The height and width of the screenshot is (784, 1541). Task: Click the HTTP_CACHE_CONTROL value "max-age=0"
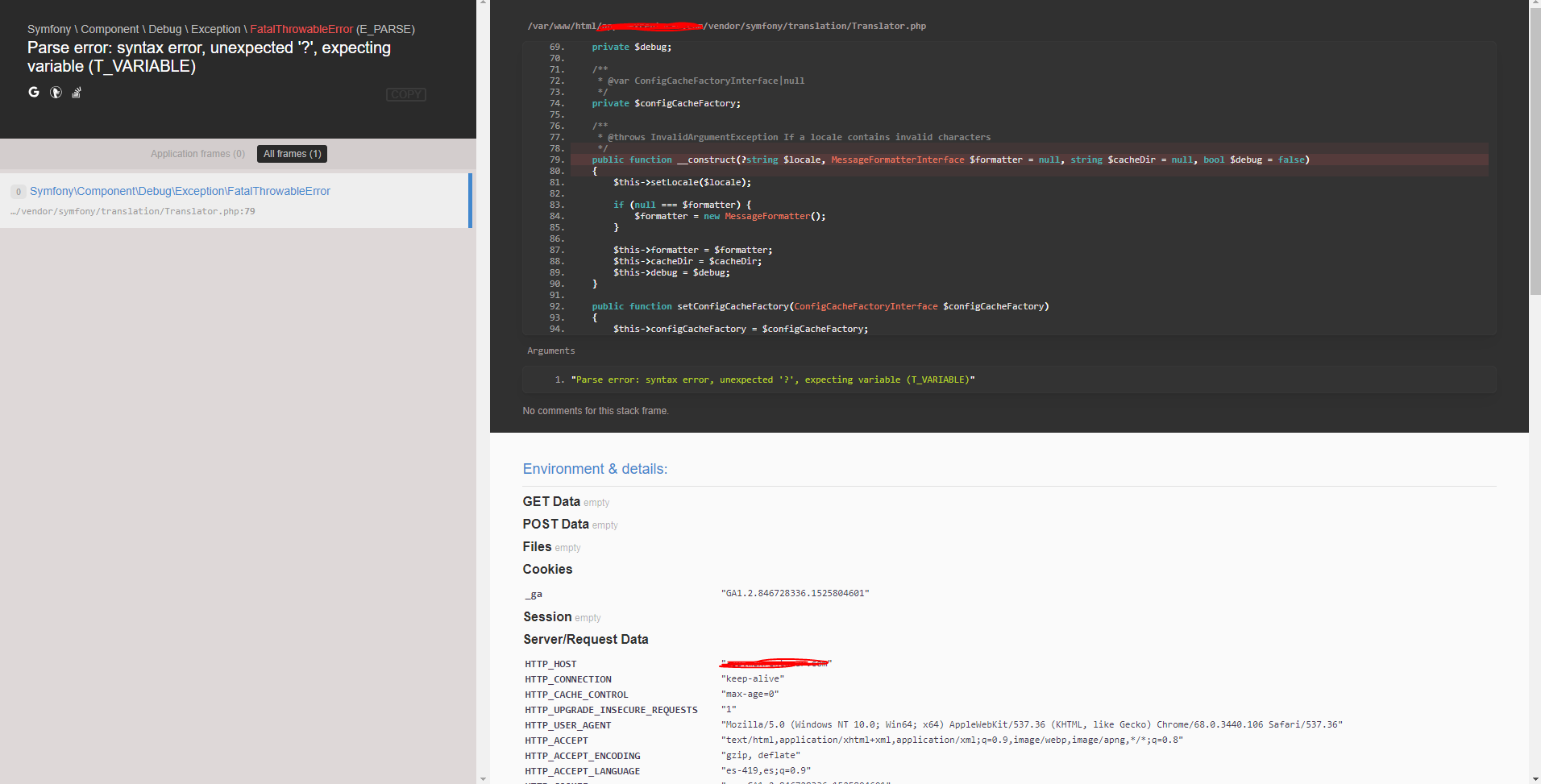pyautogui.click(x=750, y=694)
